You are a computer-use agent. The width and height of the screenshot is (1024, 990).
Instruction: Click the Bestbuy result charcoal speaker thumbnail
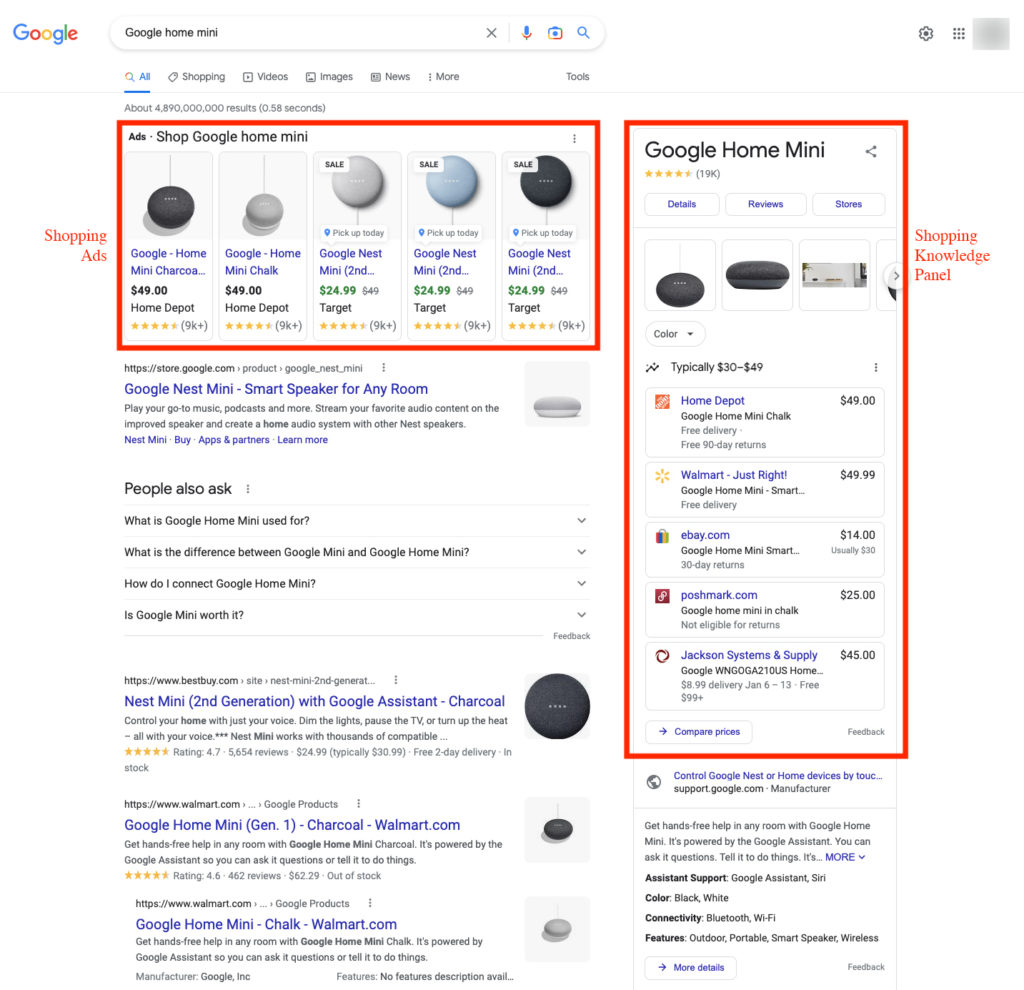[x=557, y=706]
